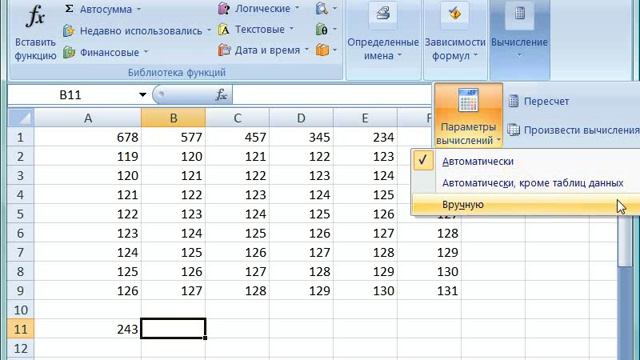
Task: Click cell F9 with value 131
Action: (x=429, y=291)
